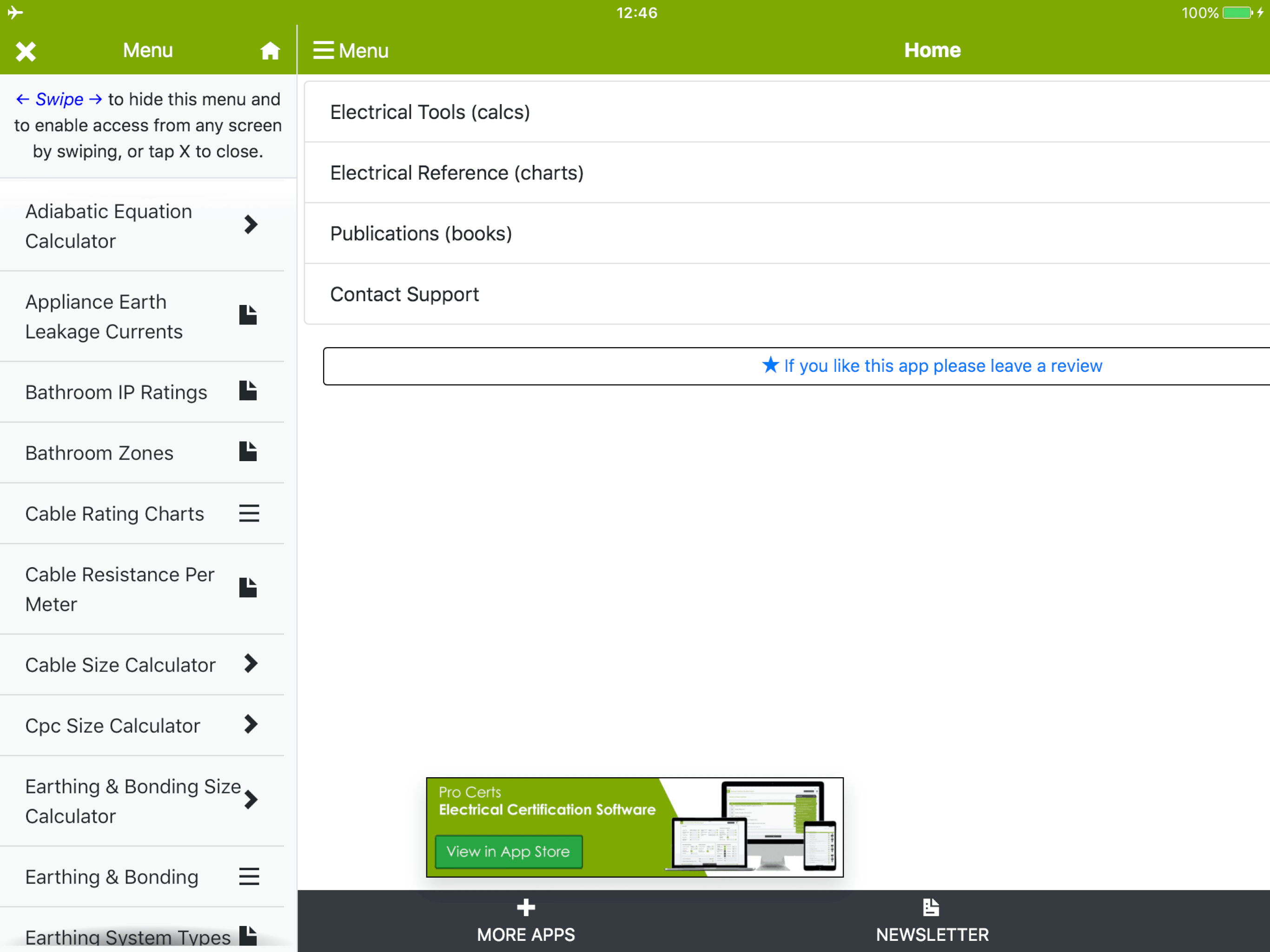
Task: Expand Adiabatic Equation Calculator chevron
Action: point(250,225)
